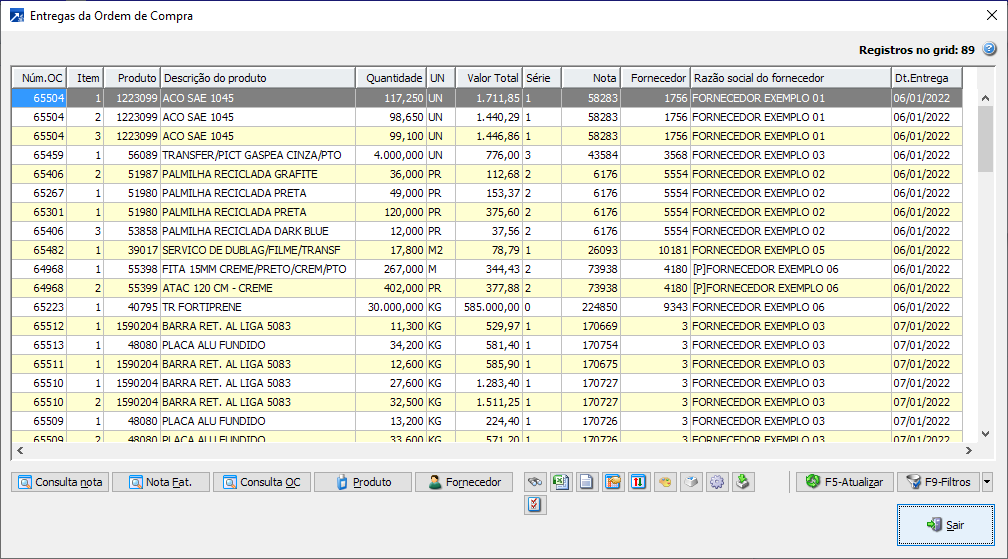Image resolution: width=1008 pixels, height=559 pixels.
Task: Click the blank document icon in toolbar
Action: pyautogui.click(x=587, y=482)
